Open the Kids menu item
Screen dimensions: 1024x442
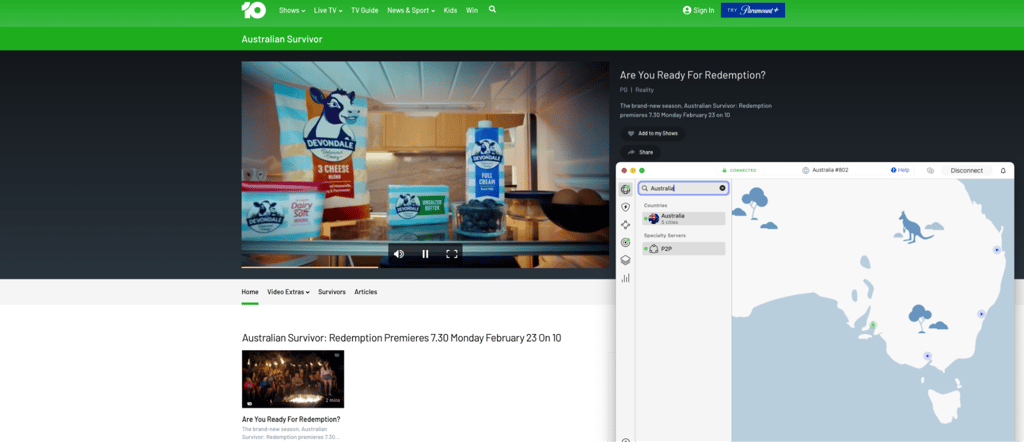(450, 10)
